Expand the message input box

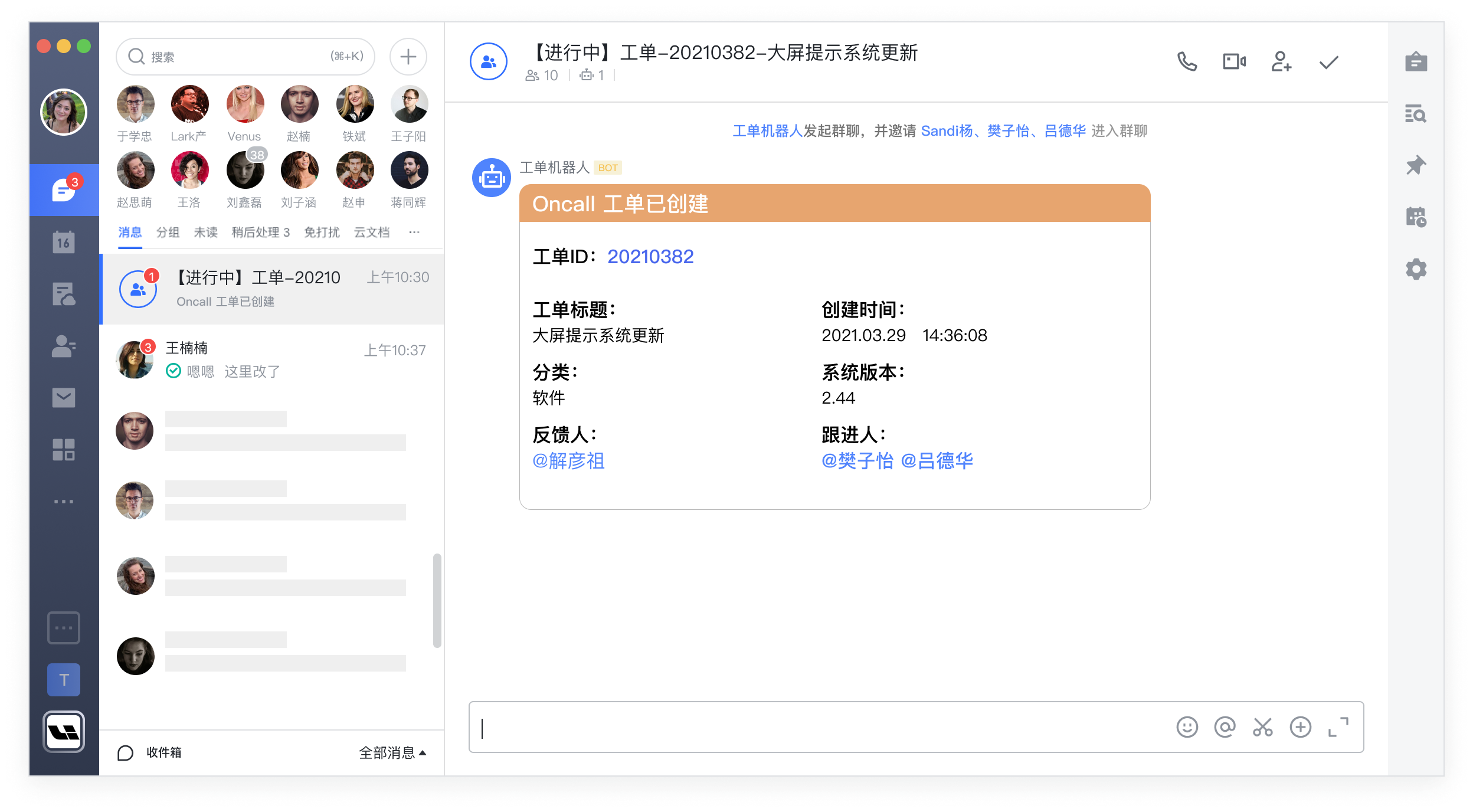coord(1338,727)
